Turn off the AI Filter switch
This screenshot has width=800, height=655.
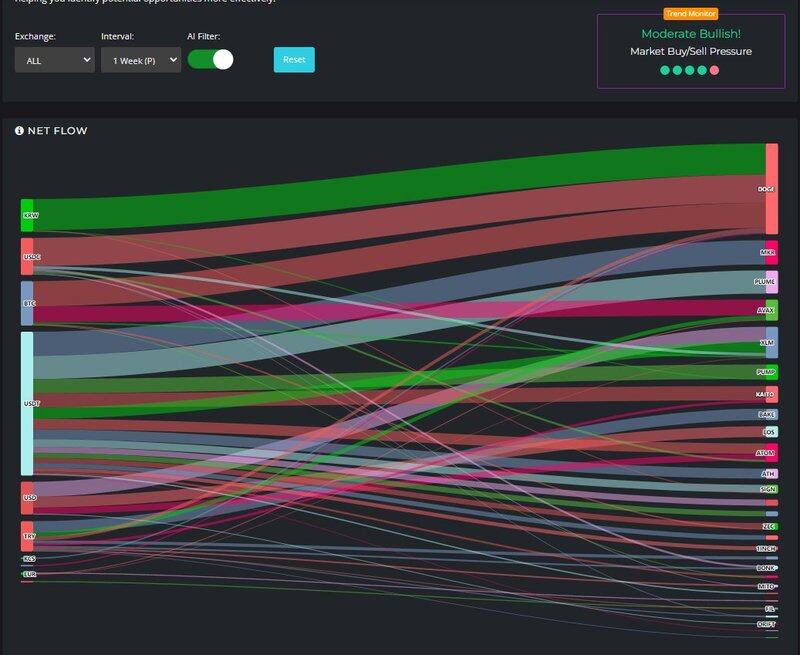211,60
